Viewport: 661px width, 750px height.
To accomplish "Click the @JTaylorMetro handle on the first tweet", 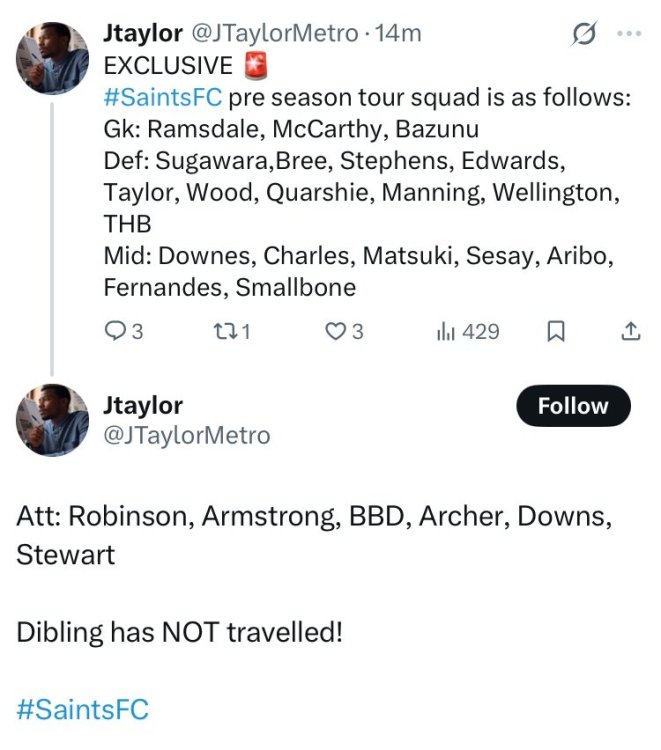I will (273, 33).
